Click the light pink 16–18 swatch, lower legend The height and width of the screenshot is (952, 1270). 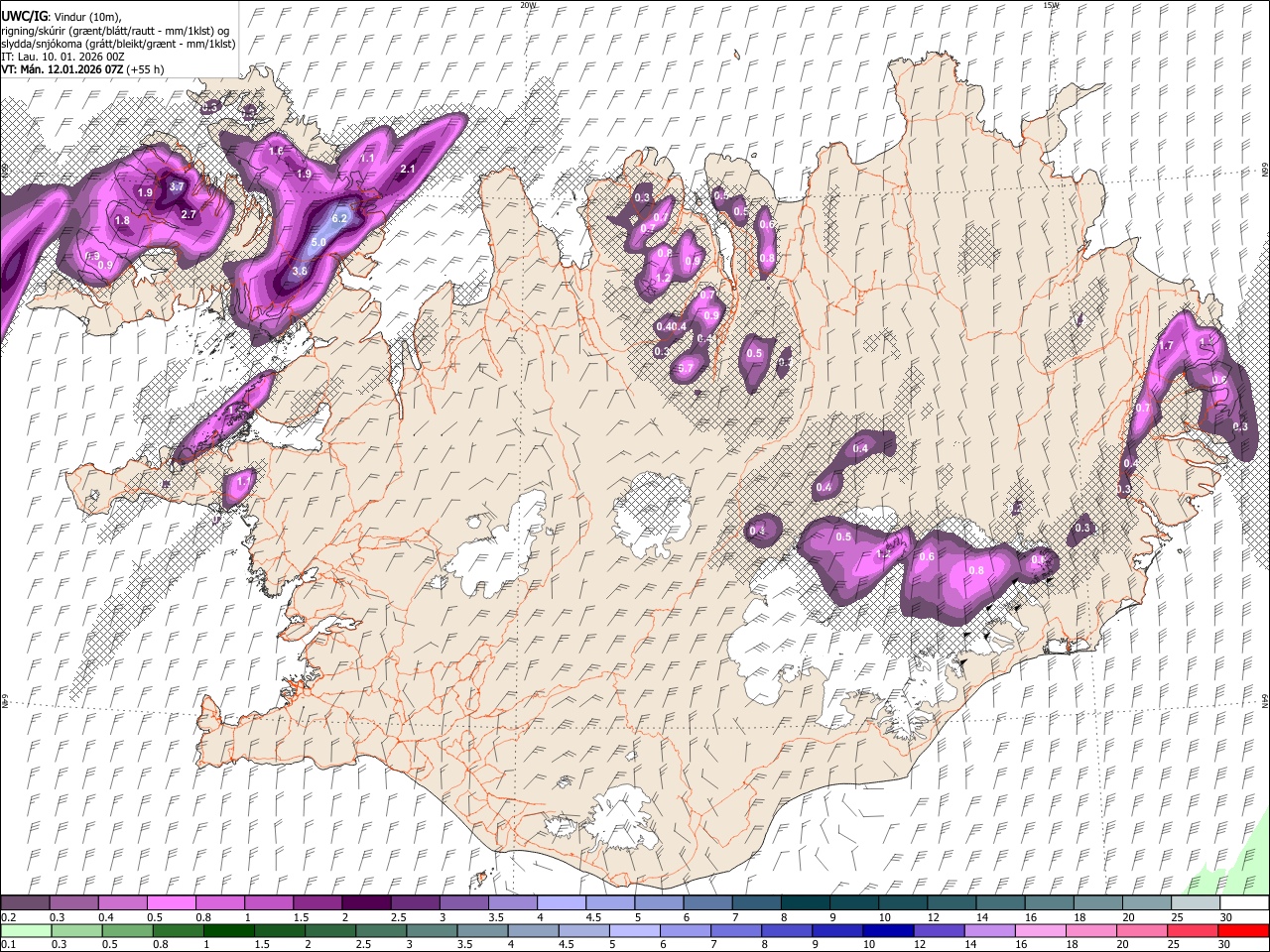click(x=1040, y=930)
